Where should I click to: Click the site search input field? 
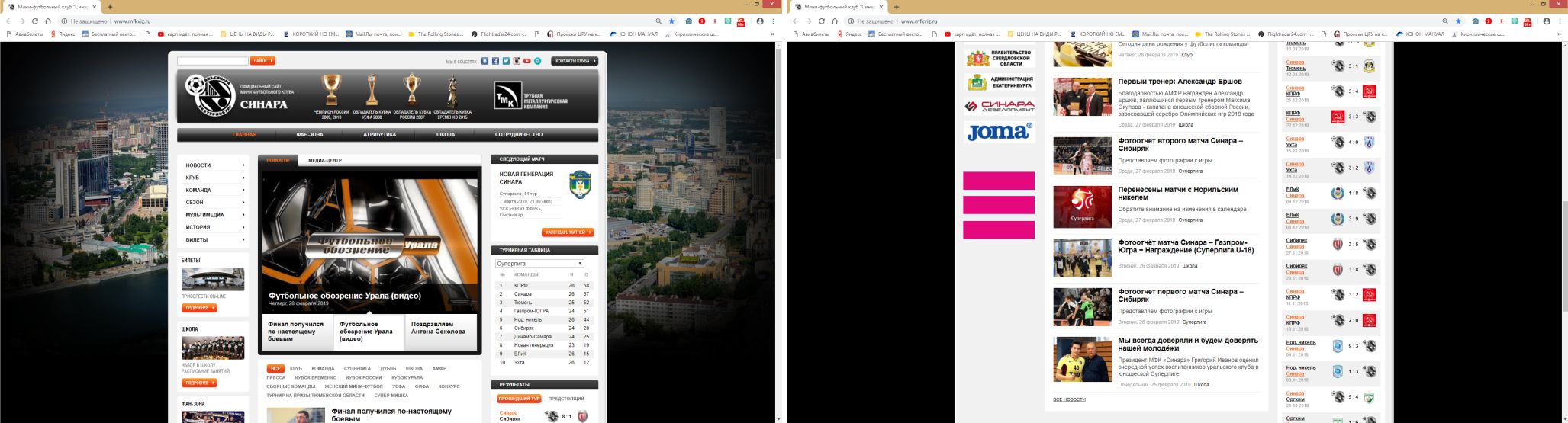click(x=212, y=61)
